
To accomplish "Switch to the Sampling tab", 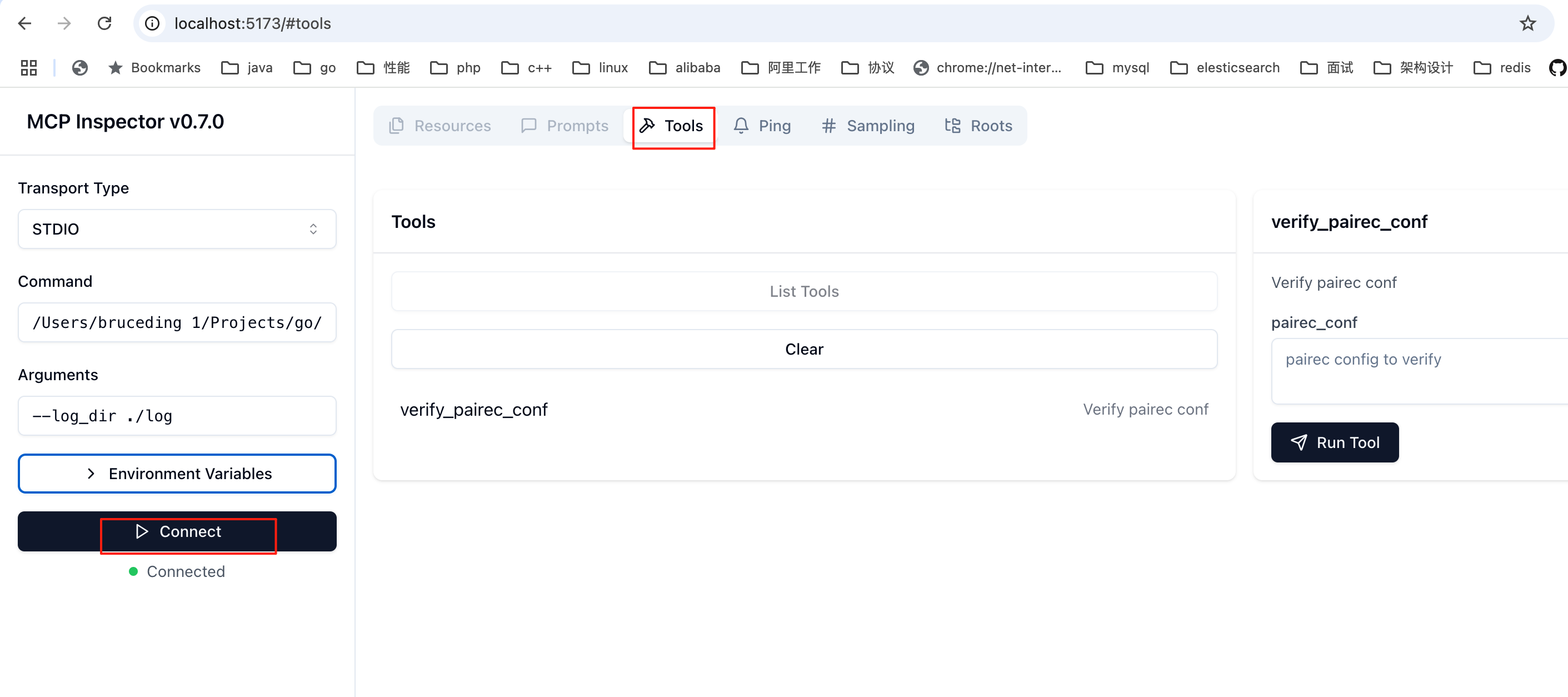I will [x=868, y=126].
